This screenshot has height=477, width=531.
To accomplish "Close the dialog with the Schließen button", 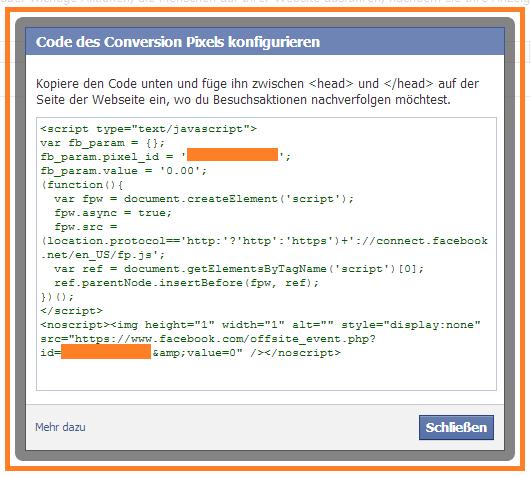I will 456,427.
